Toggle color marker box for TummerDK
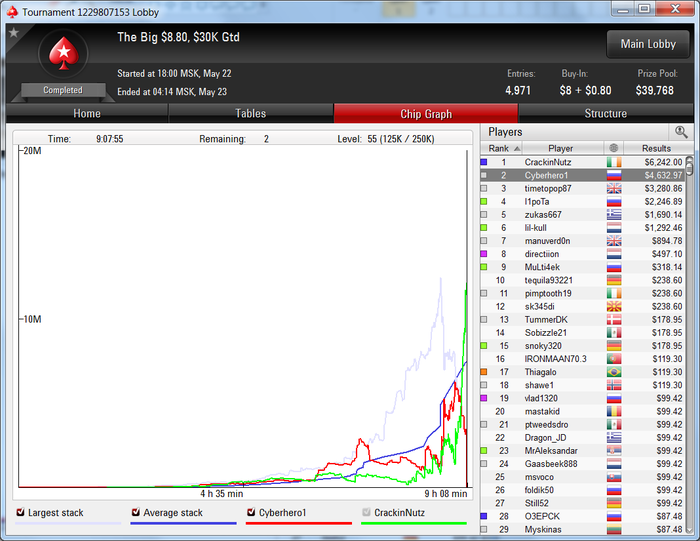Screen dimensions: 700x541 pos(483,320)
